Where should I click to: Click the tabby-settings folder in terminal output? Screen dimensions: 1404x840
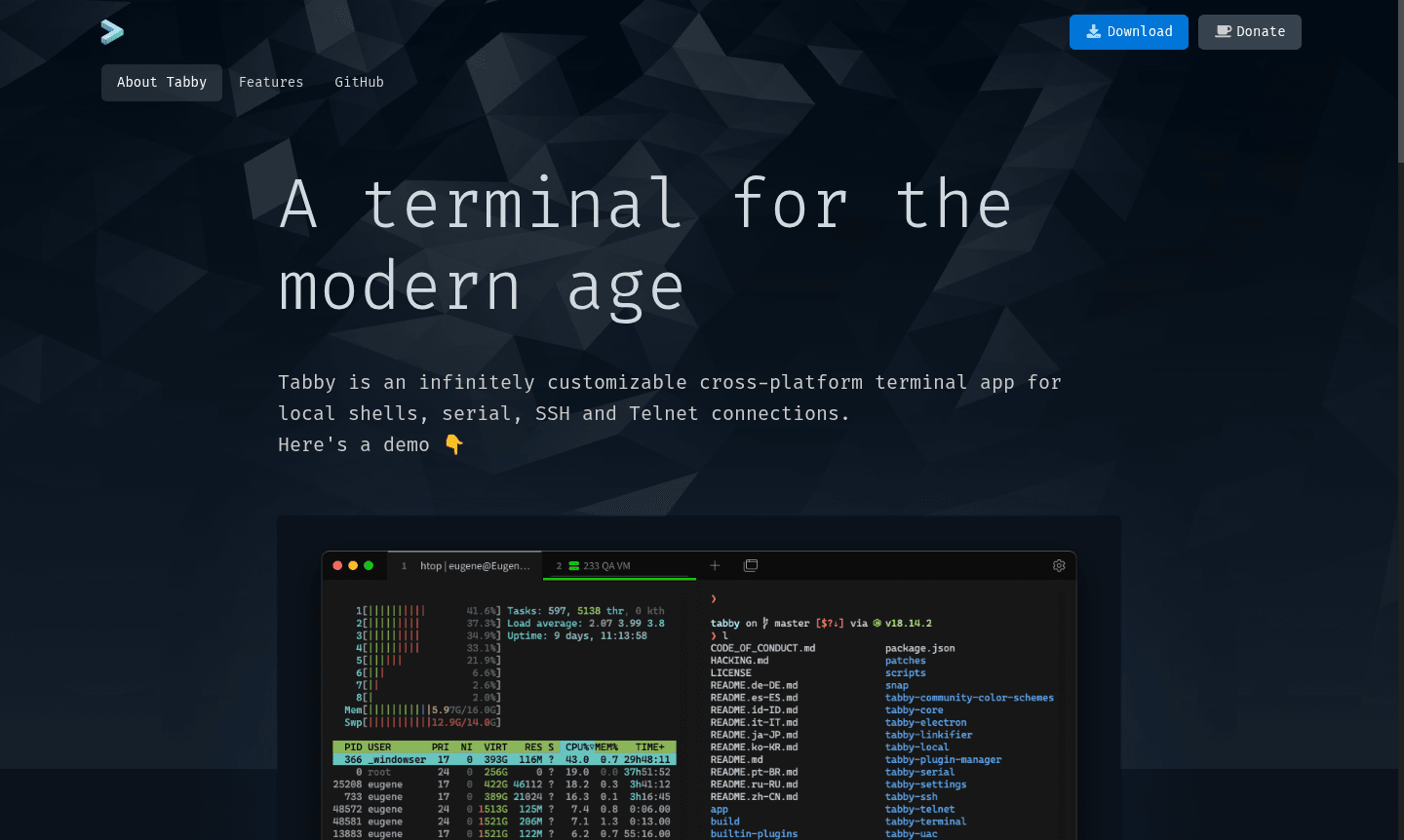925,783
